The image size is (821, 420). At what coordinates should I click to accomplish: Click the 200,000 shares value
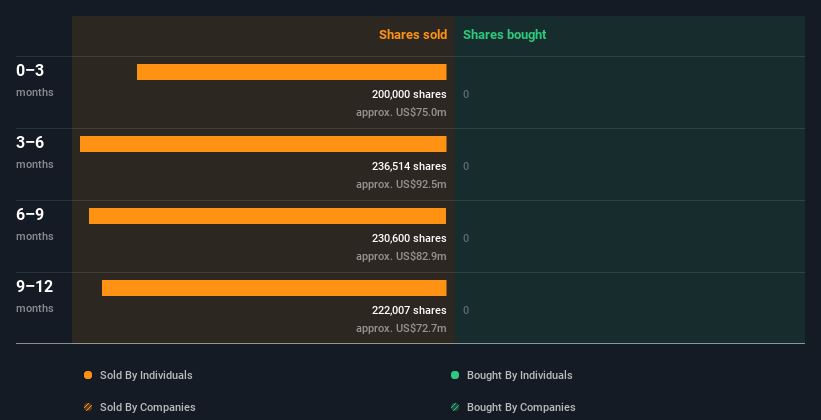pos(409,94)
